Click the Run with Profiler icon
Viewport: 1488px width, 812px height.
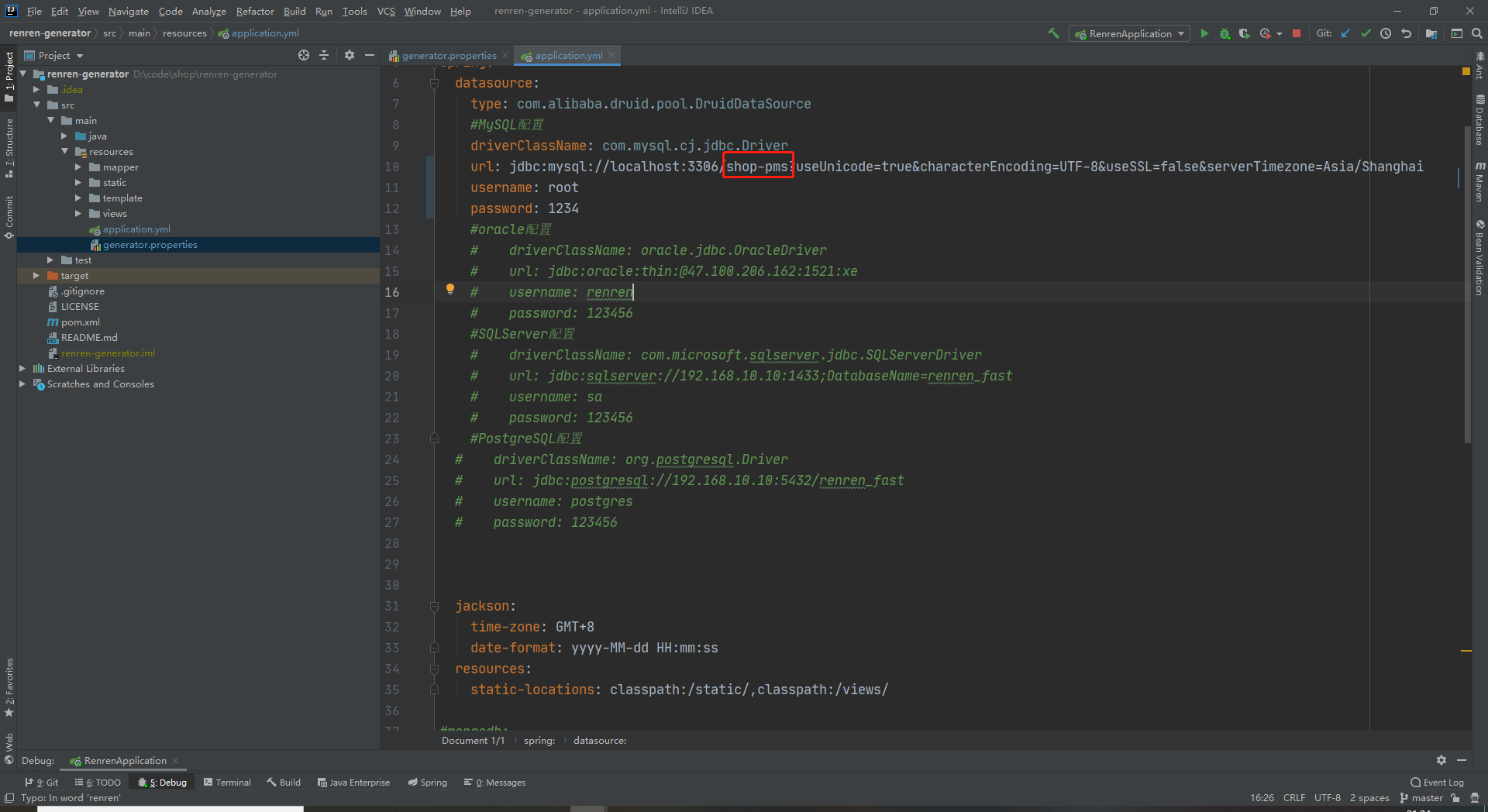(x=1265, y=33)
